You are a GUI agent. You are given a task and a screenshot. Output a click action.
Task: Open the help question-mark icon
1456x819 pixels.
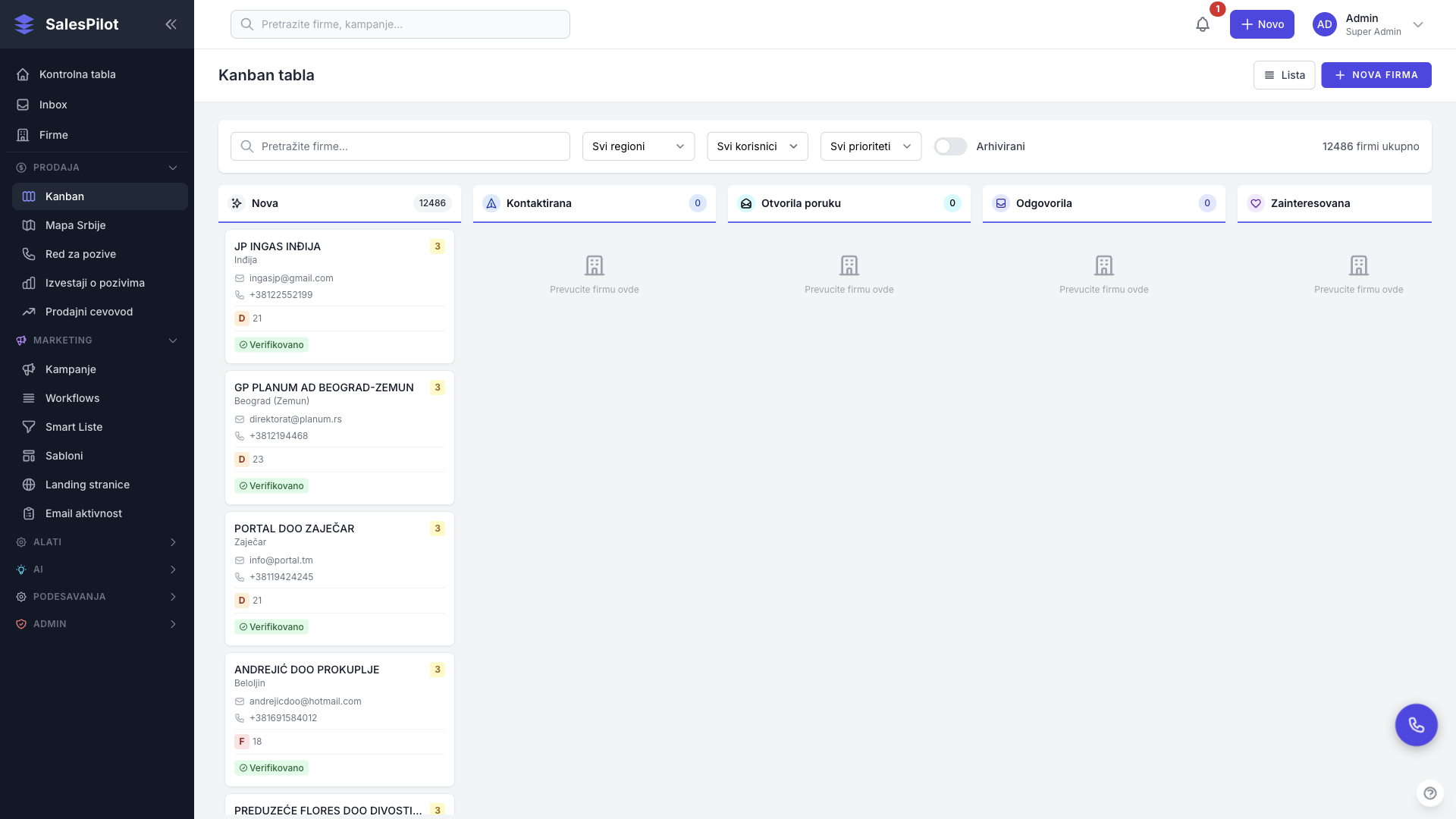pyautogui.click(x=1429, y=793)
